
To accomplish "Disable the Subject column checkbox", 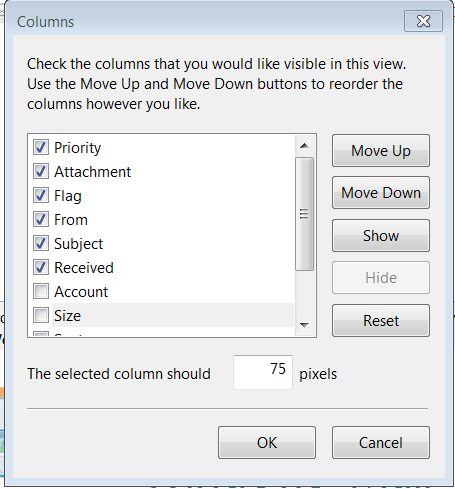I will tap(41, 243).
